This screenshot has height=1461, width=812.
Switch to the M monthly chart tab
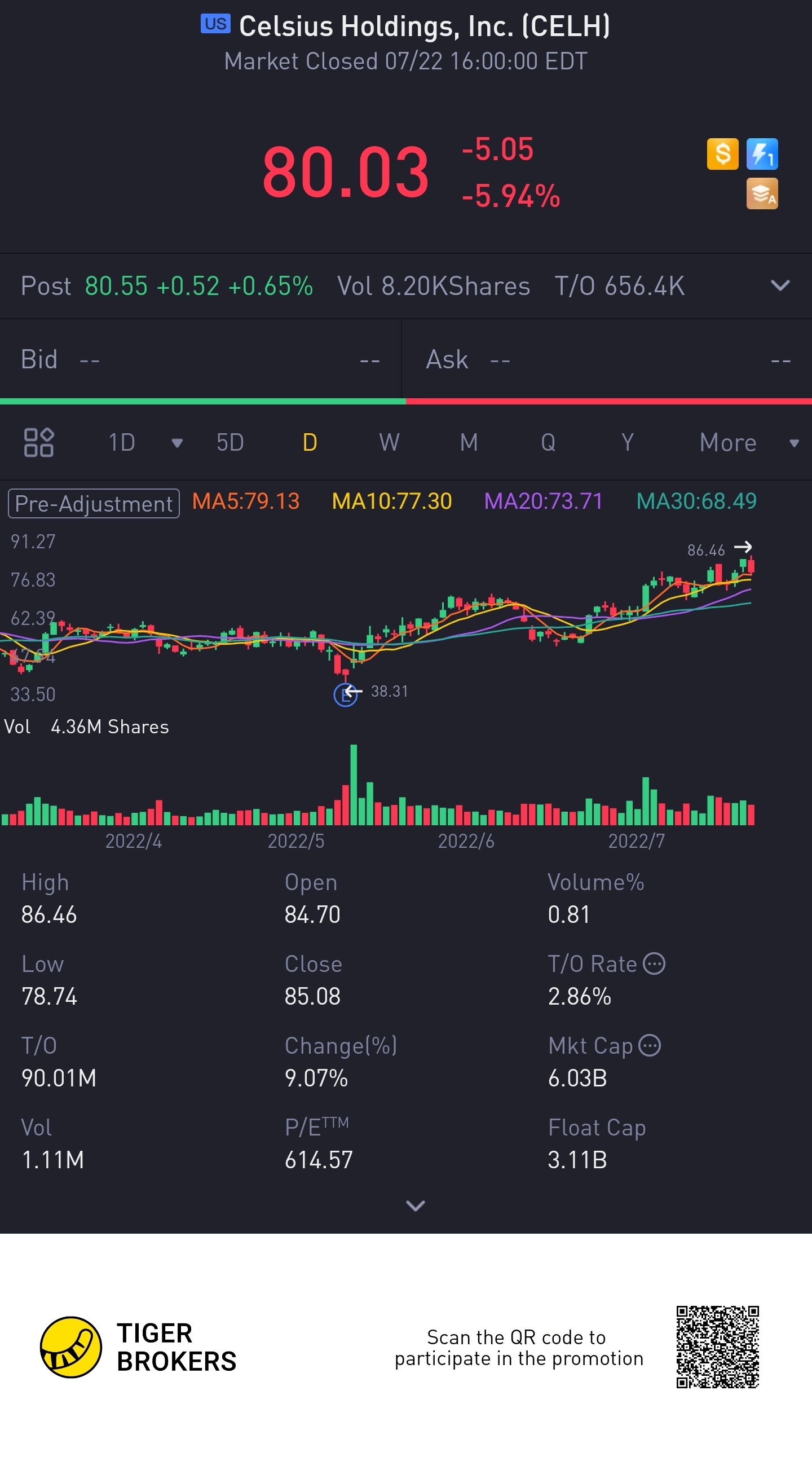[x=469, y=443]
